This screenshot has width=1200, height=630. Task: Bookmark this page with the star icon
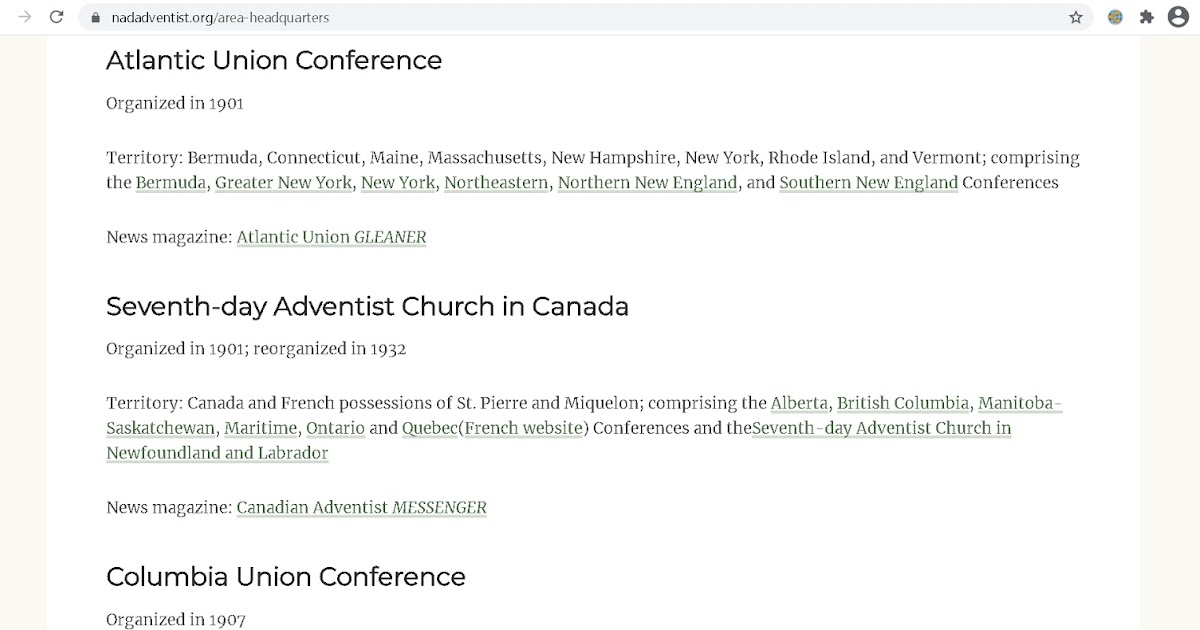(x=1075, y=17)
